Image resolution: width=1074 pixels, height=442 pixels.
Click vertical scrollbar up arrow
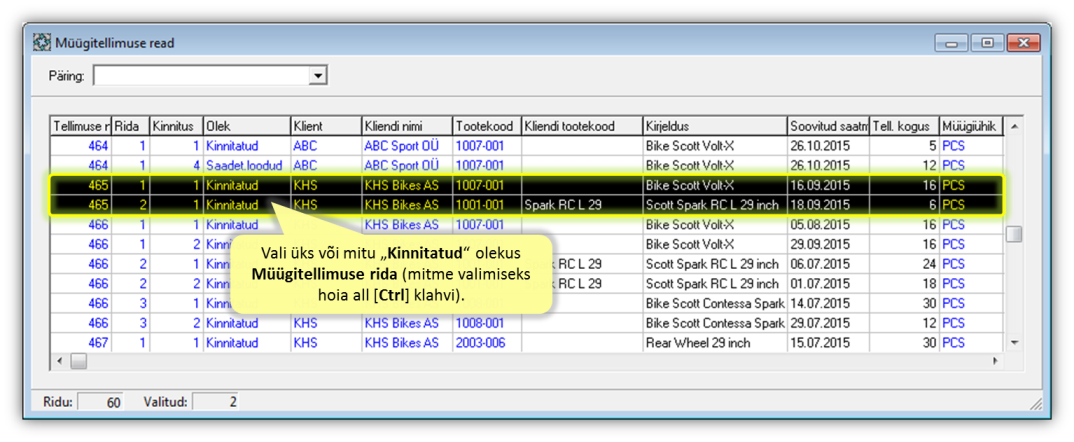[x=1014, y=127]
